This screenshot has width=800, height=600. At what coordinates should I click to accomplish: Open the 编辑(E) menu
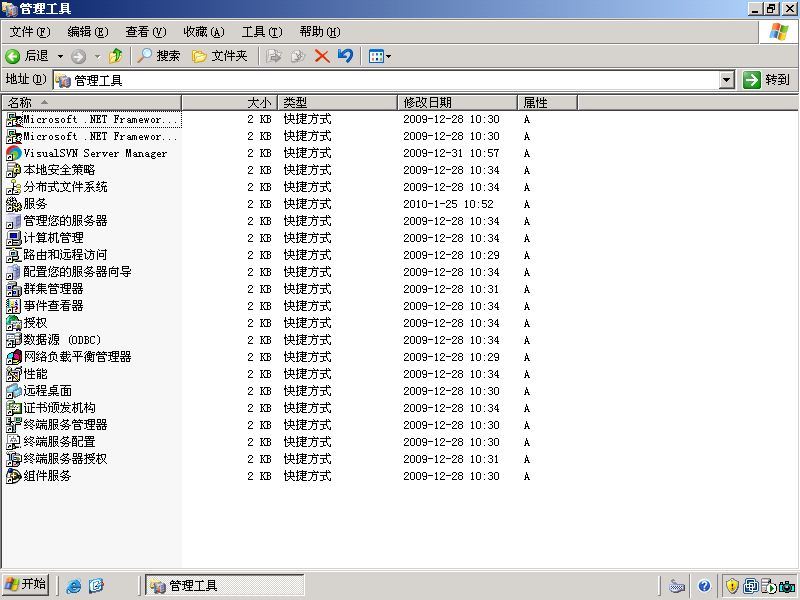point(88,32)
